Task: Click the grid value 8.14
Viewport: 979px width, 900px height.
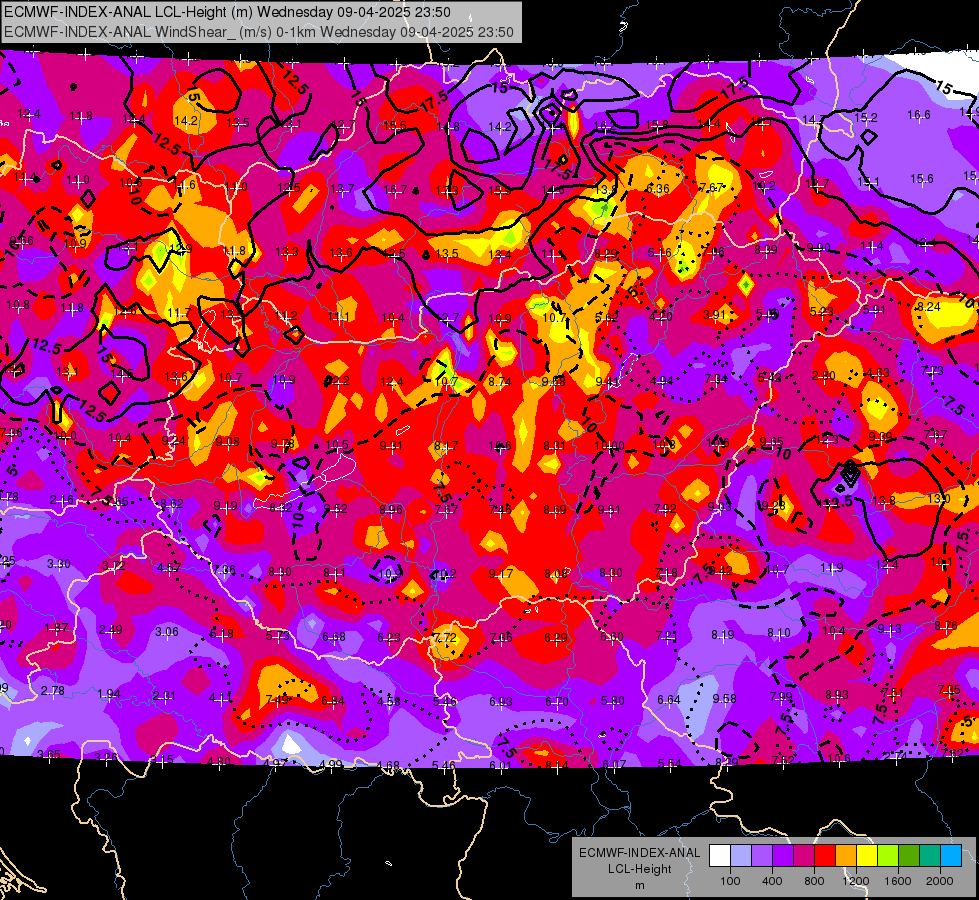Action: point(556,764)
